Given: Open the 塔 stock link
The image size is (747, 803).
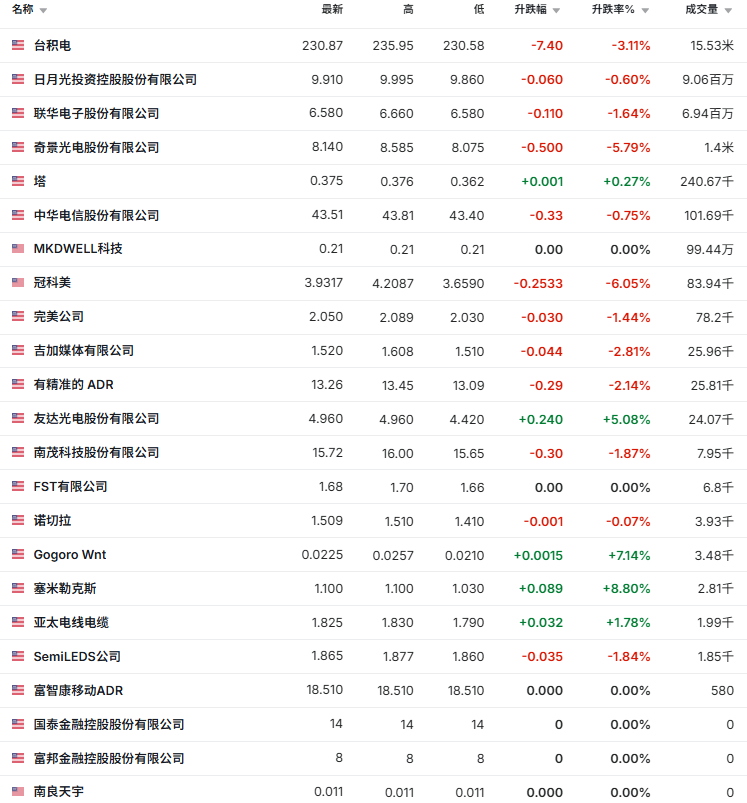Looking at the screenshot, I should click(40, 181).
